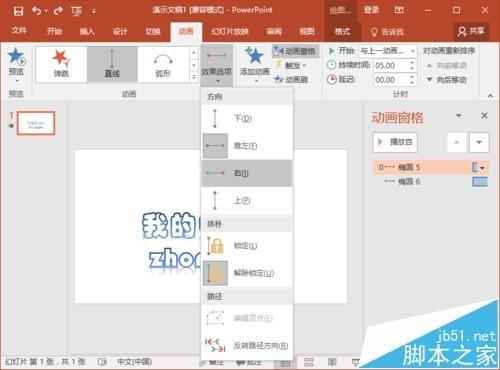Open ribbon display options icon
500x370 pixels.
coord(399,10)
